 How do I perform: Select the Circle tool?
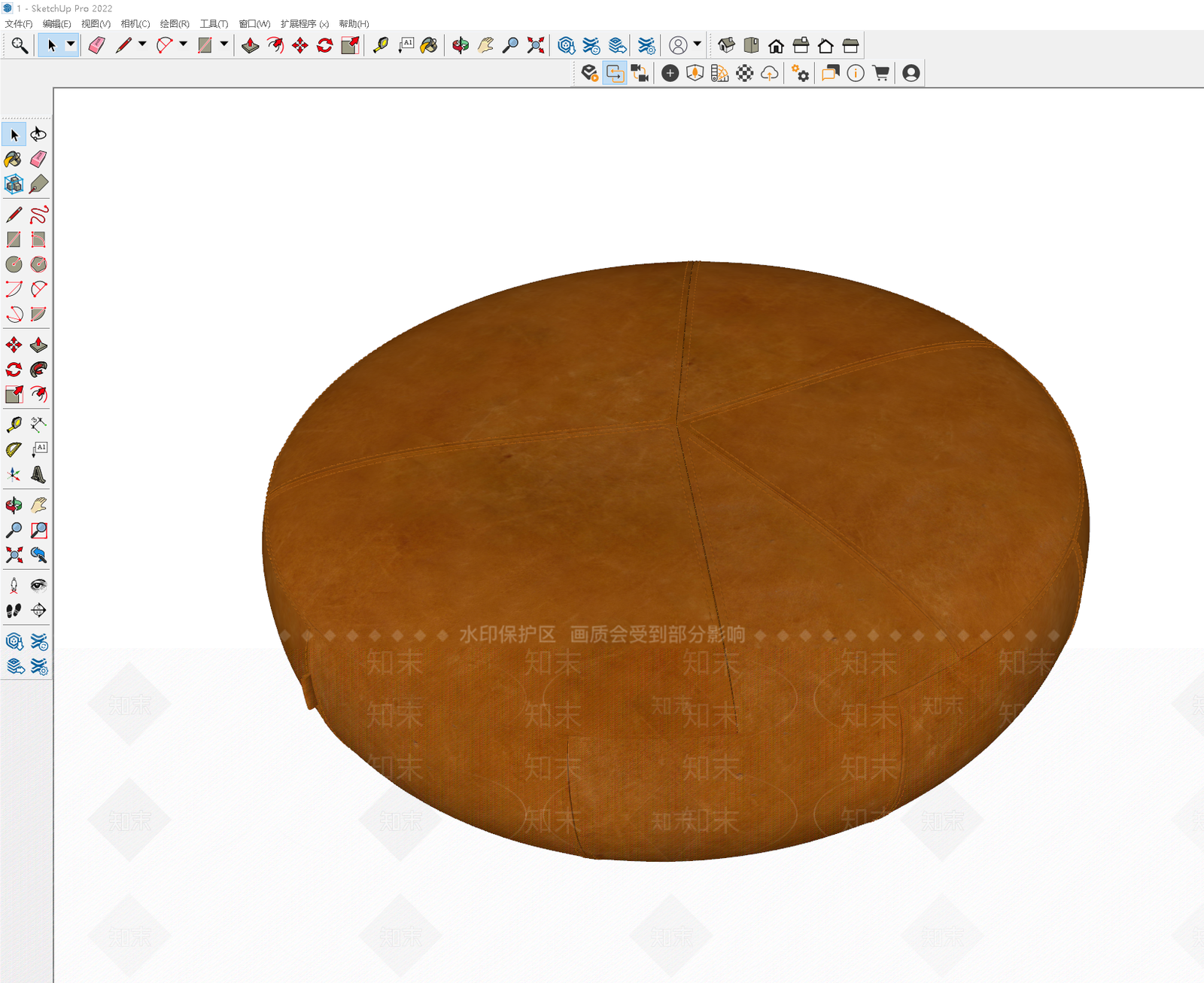[x=14, y=265]
